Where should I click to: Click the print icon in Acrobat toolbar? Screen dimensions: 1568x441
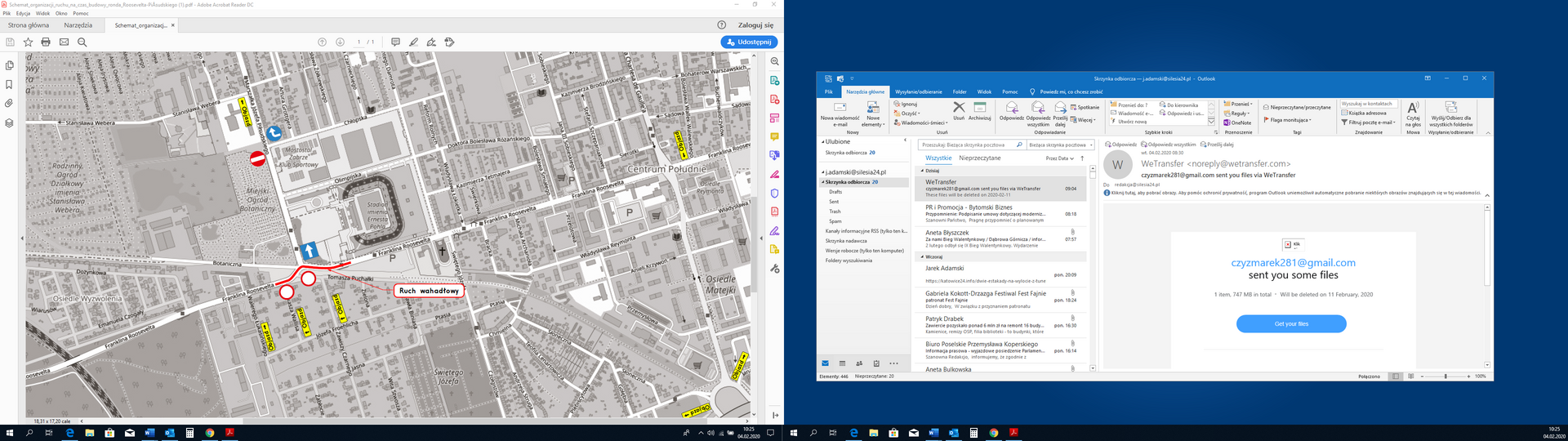pos(46,42)
